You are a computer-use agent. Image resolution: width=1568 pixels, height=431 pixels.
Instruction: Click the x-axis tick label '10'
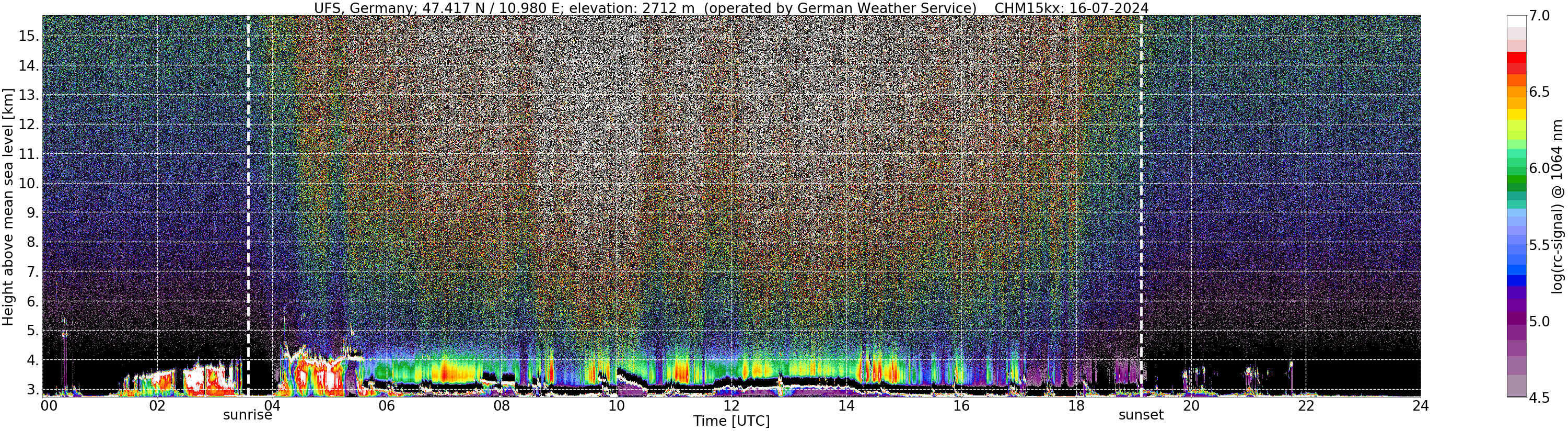(x=617, y=406)
